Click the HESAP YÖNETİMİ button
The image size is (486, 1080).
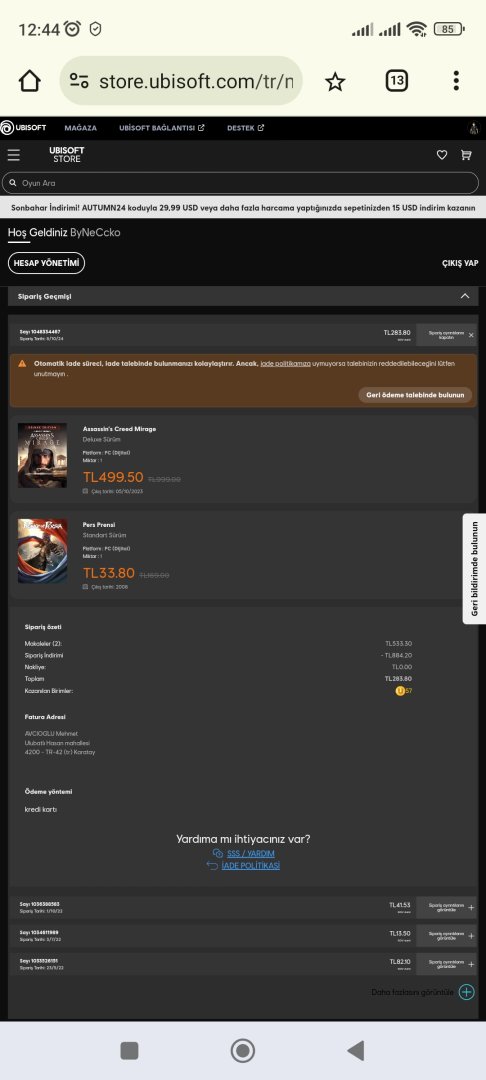(x=46, y=263)
